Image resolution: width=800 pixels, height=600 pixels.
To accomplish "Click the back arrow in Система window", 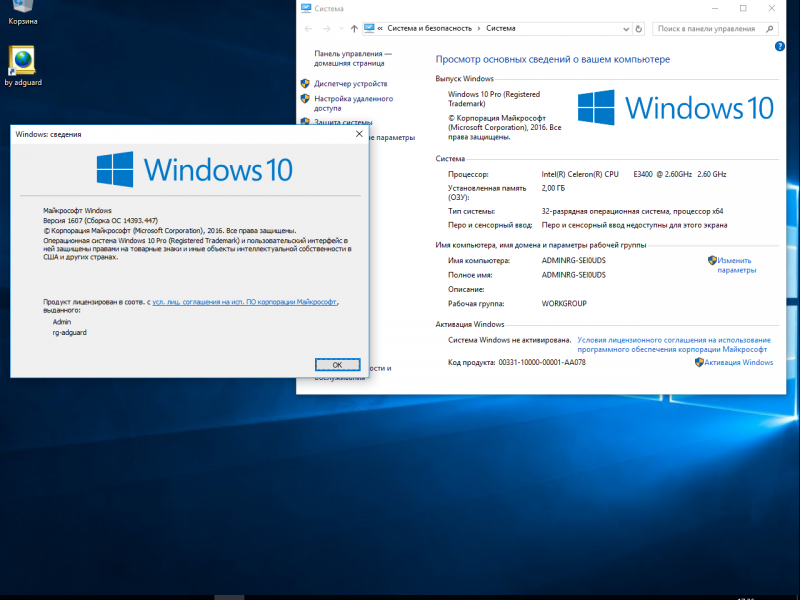I will point(308,29).
